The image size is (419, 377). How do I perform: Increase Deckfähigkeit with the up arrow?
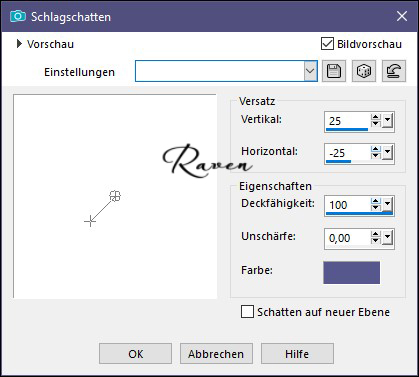click(376, 201)
